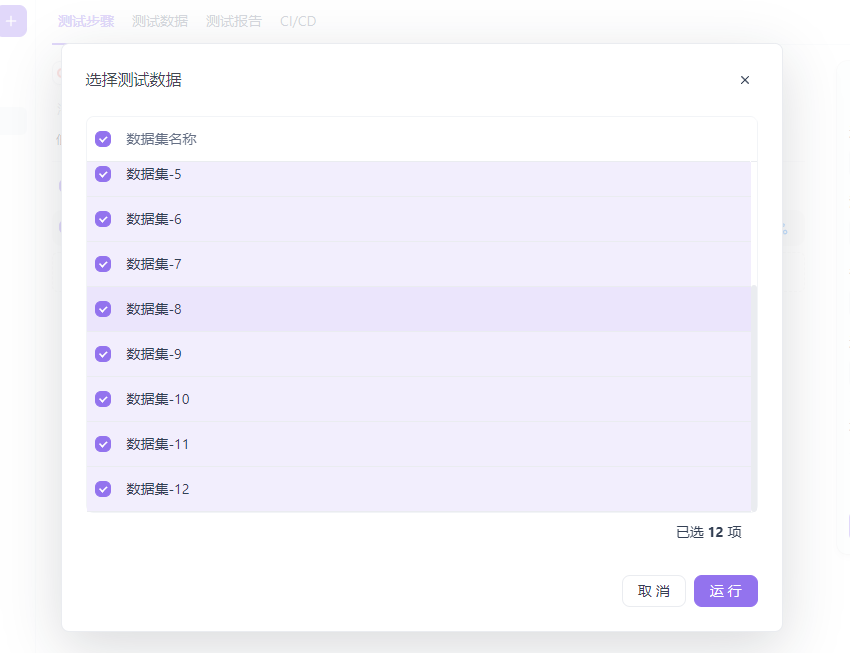The width and height of the screenshot is (850, 653).
Task: Uncheck the 数据集-10 checkbox
Action: (x=103, y=399)
